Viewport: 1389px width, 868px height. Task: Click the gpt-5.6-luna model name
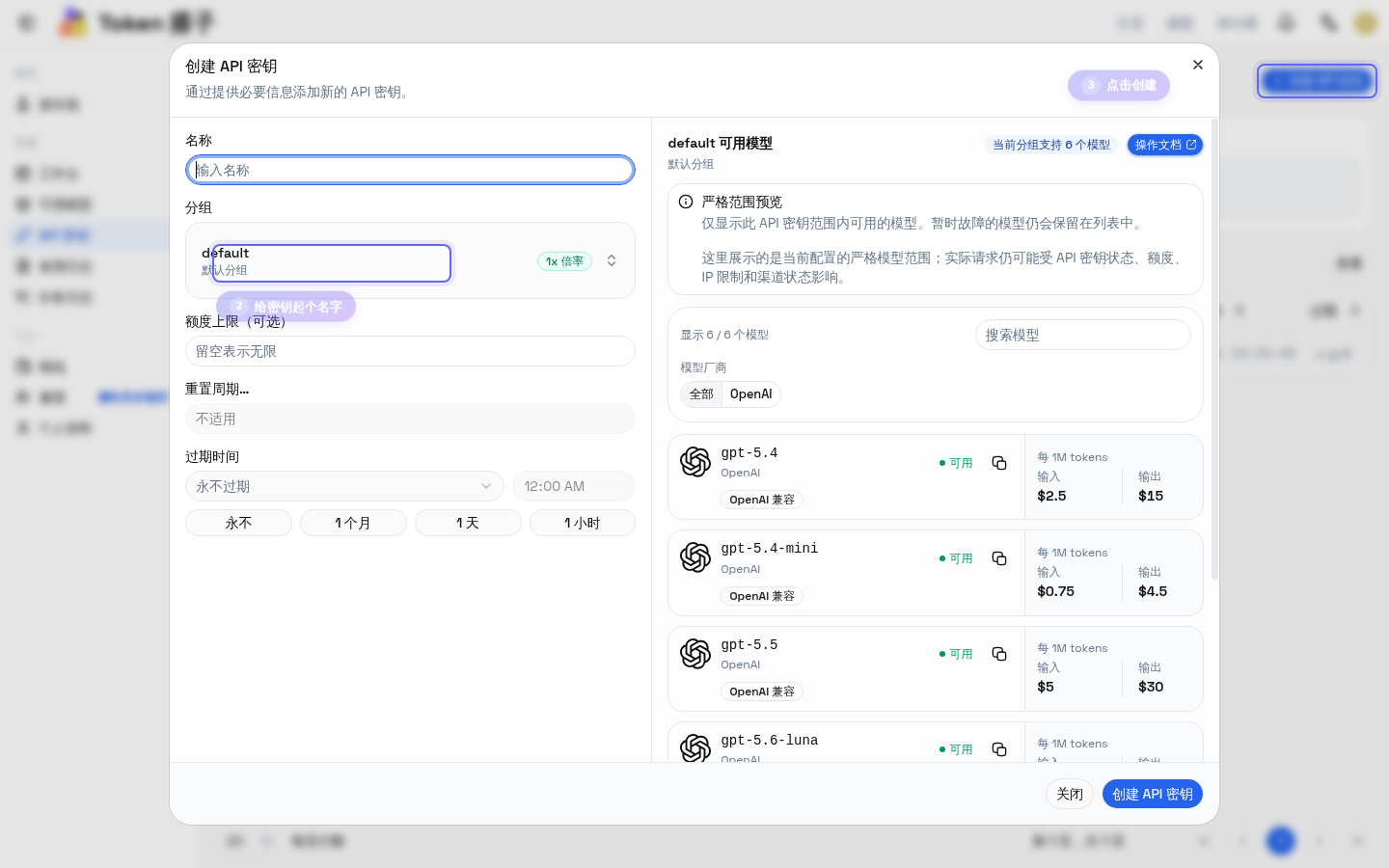pos(770,740)
